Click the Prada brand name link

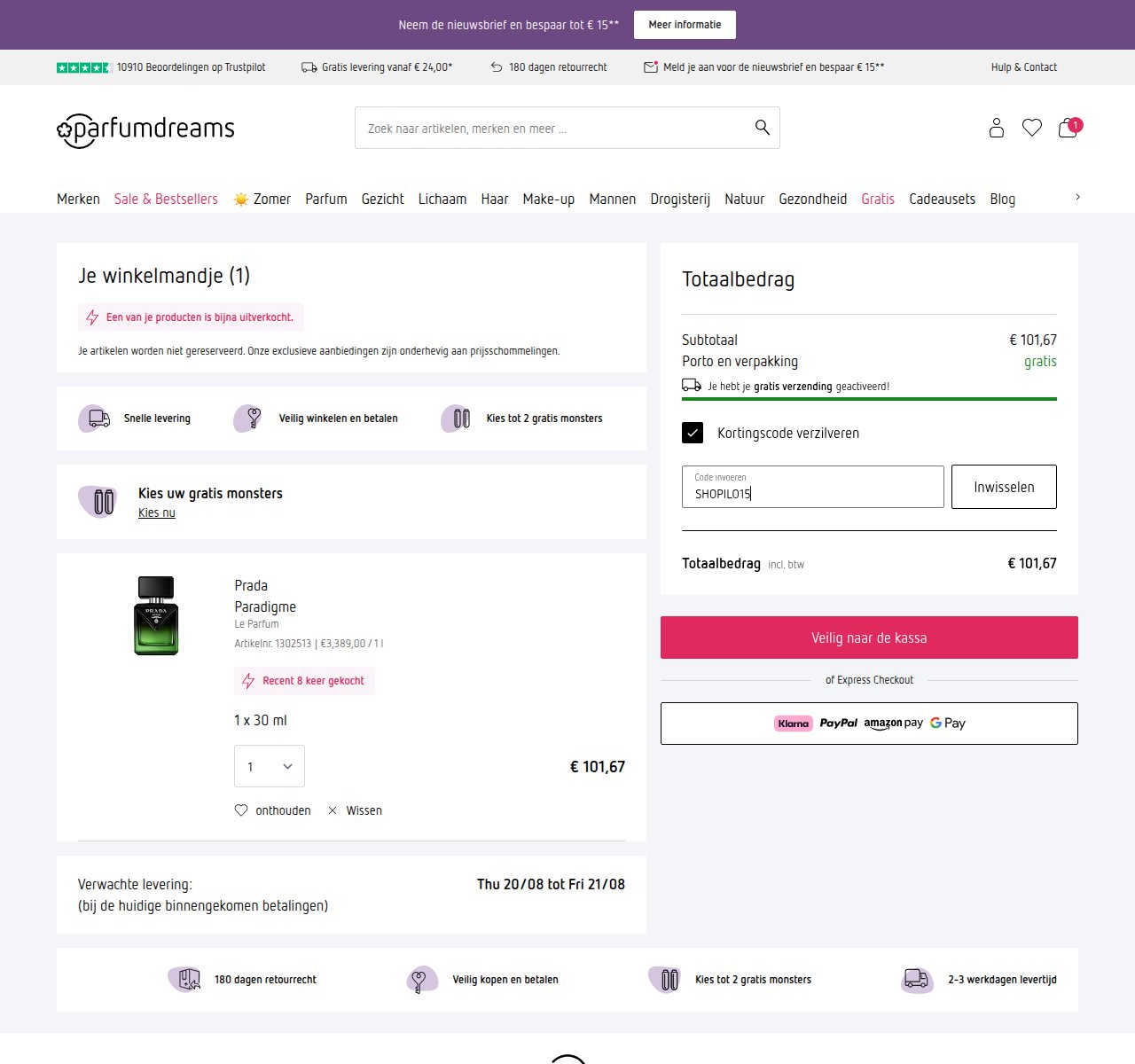click(251, 585)
